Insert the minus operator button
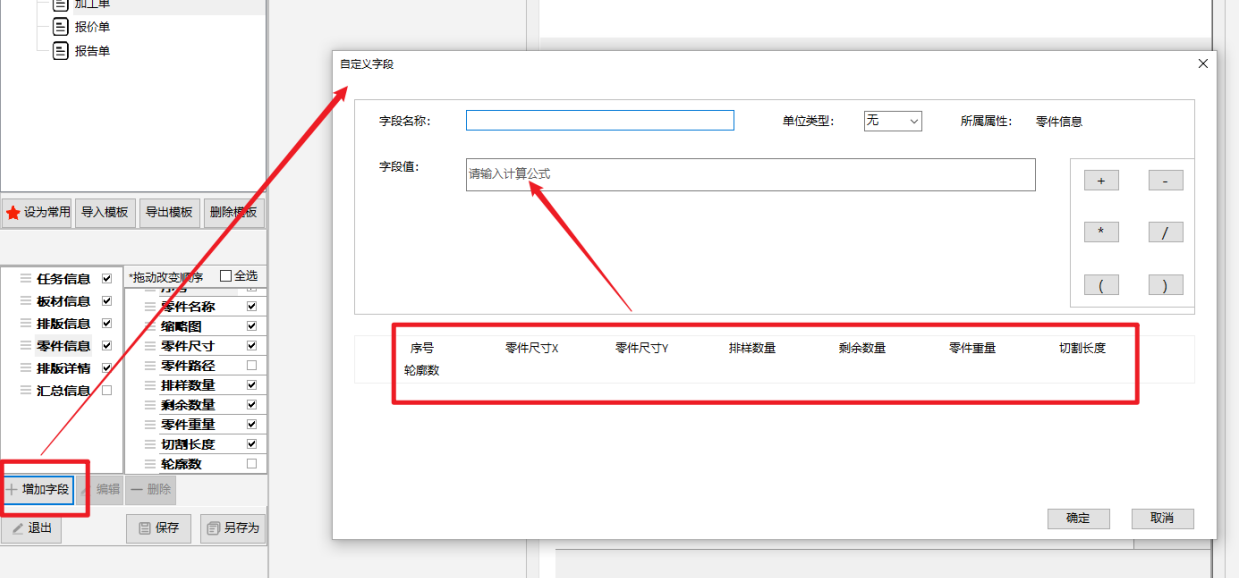 tap(1165, 181)
